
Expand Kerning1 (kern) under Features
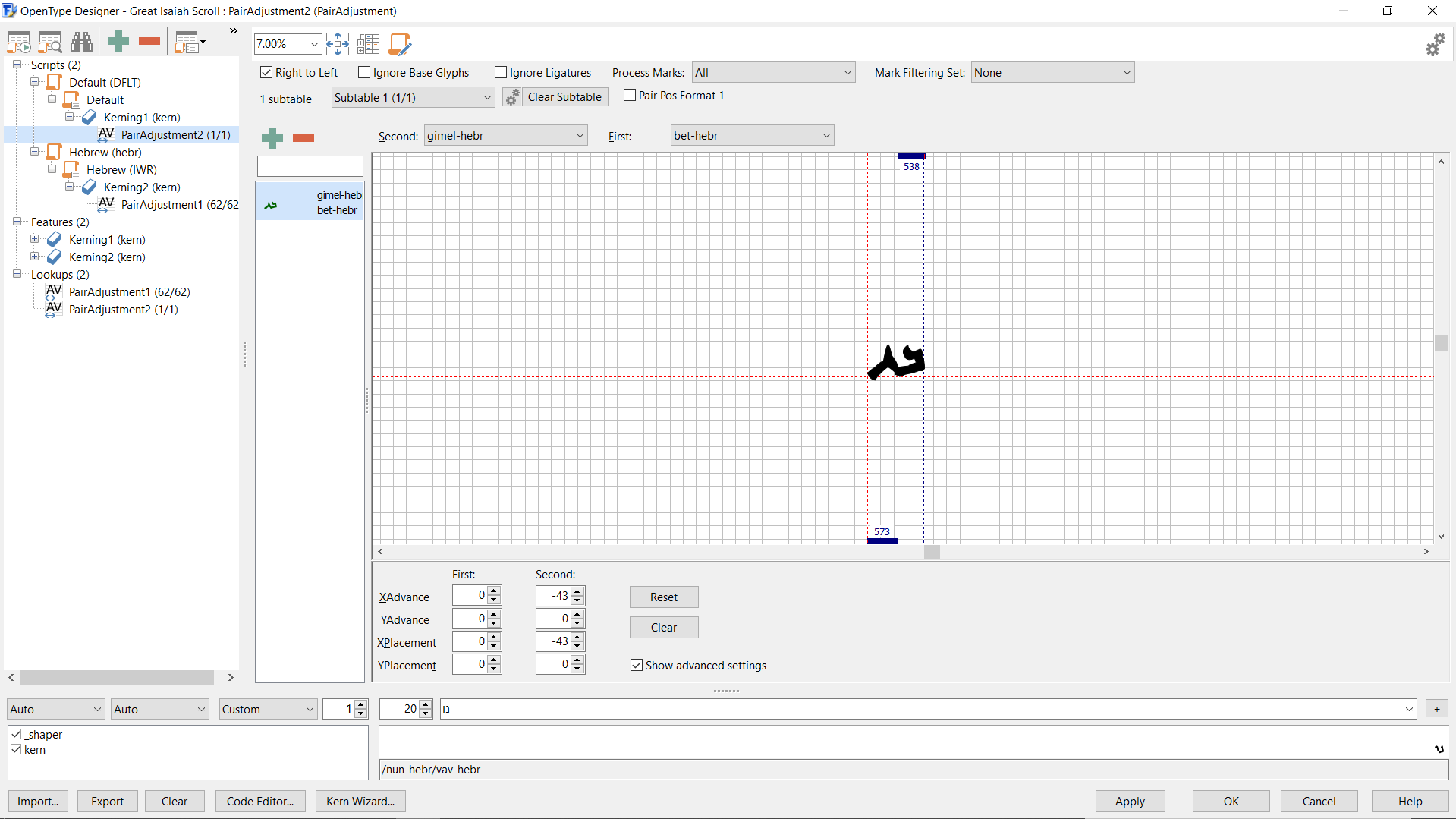click(x=34, y=239)
